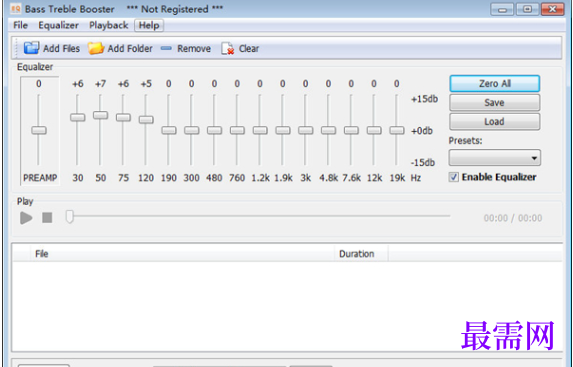Viewport: 573px width, 367px height.
Task: Click the 4.8k Hz band slider handle
Action: pos(329,130)
